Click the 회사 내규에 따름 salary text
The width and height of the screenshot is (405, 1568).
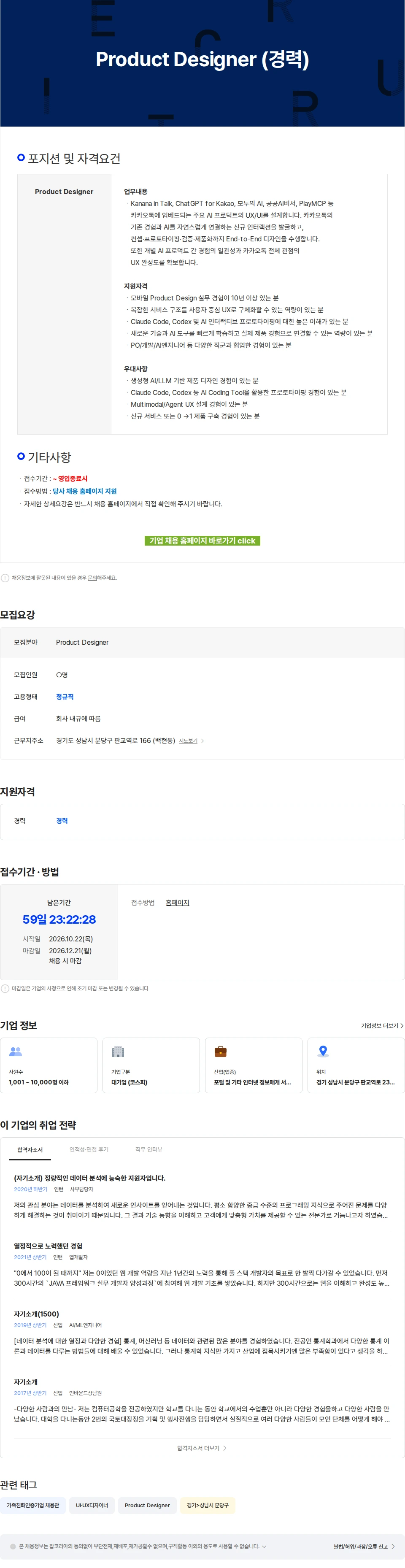point(78,718)
